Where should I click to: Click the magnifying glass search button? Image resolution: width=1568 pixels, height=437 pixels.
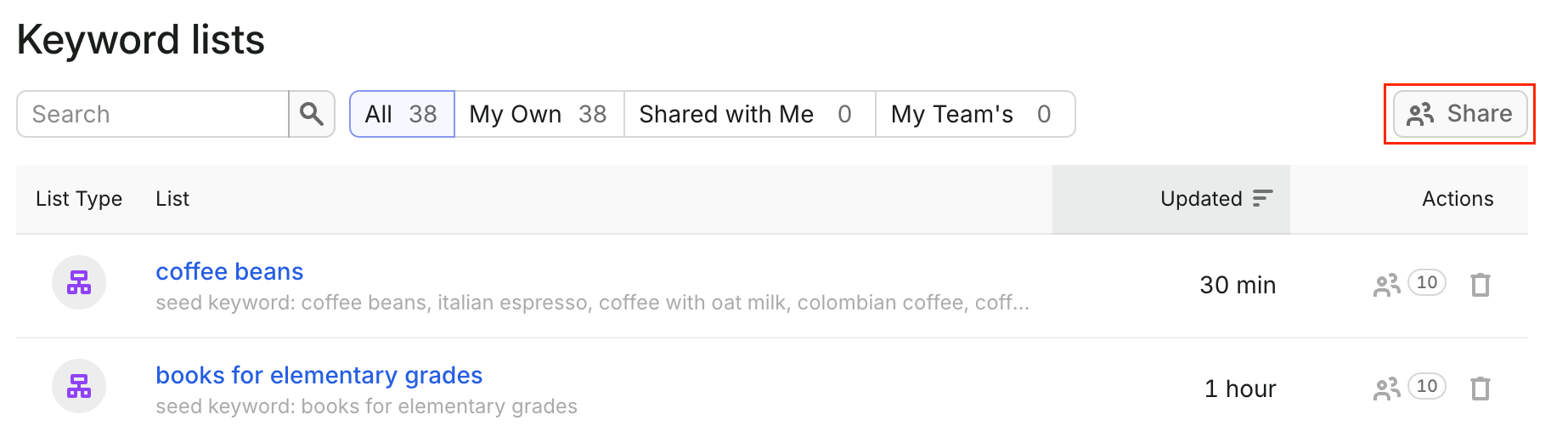pyautogui.click(x=312, y=114)
